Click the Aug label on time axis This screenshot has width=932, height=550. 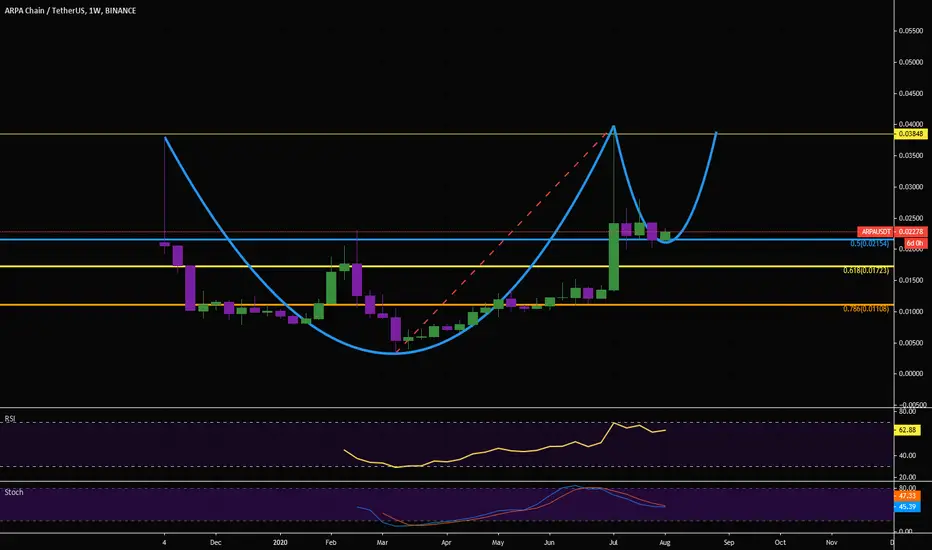tap(665, 542)
